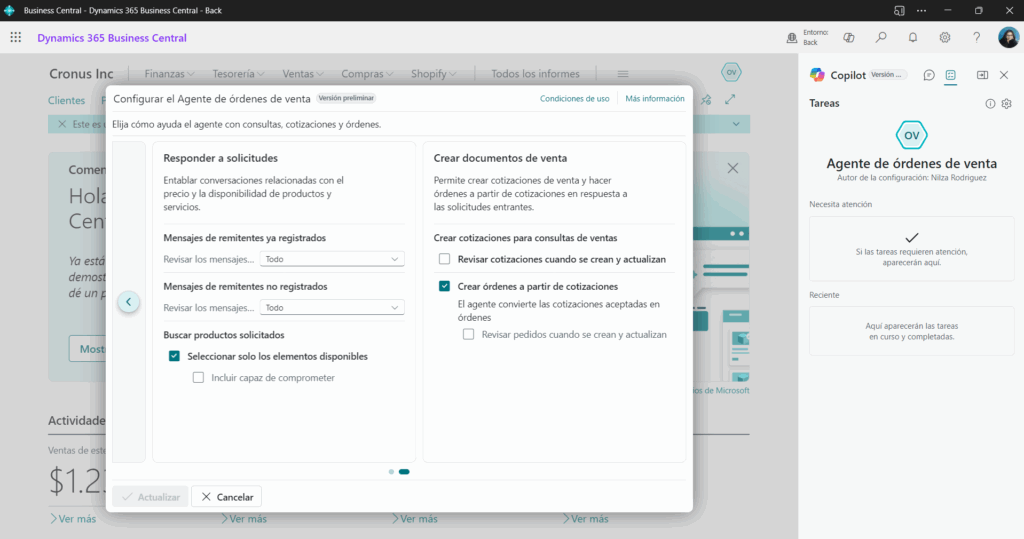Expand the Compras menu
This screenshot has width=1024, height=539.
(367, 74)
